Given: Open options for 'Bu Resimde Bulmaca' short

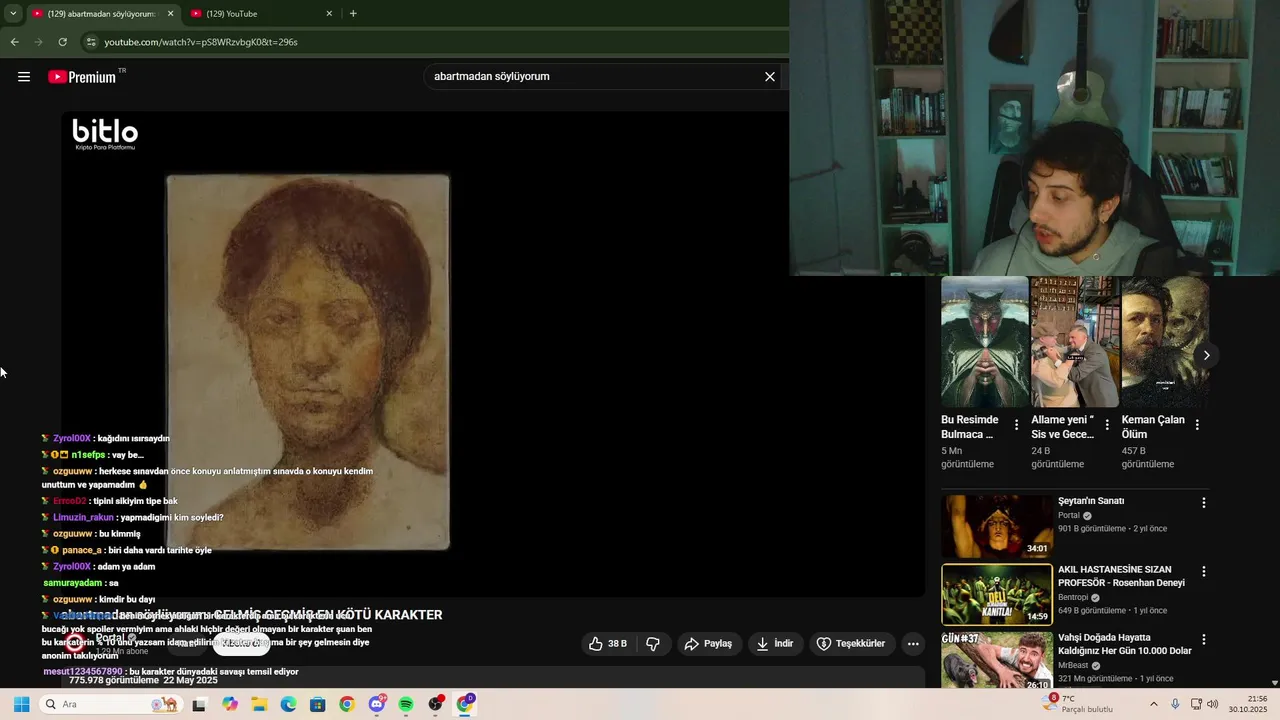Looking at the screenshot, I should [x=1016, y=425].
